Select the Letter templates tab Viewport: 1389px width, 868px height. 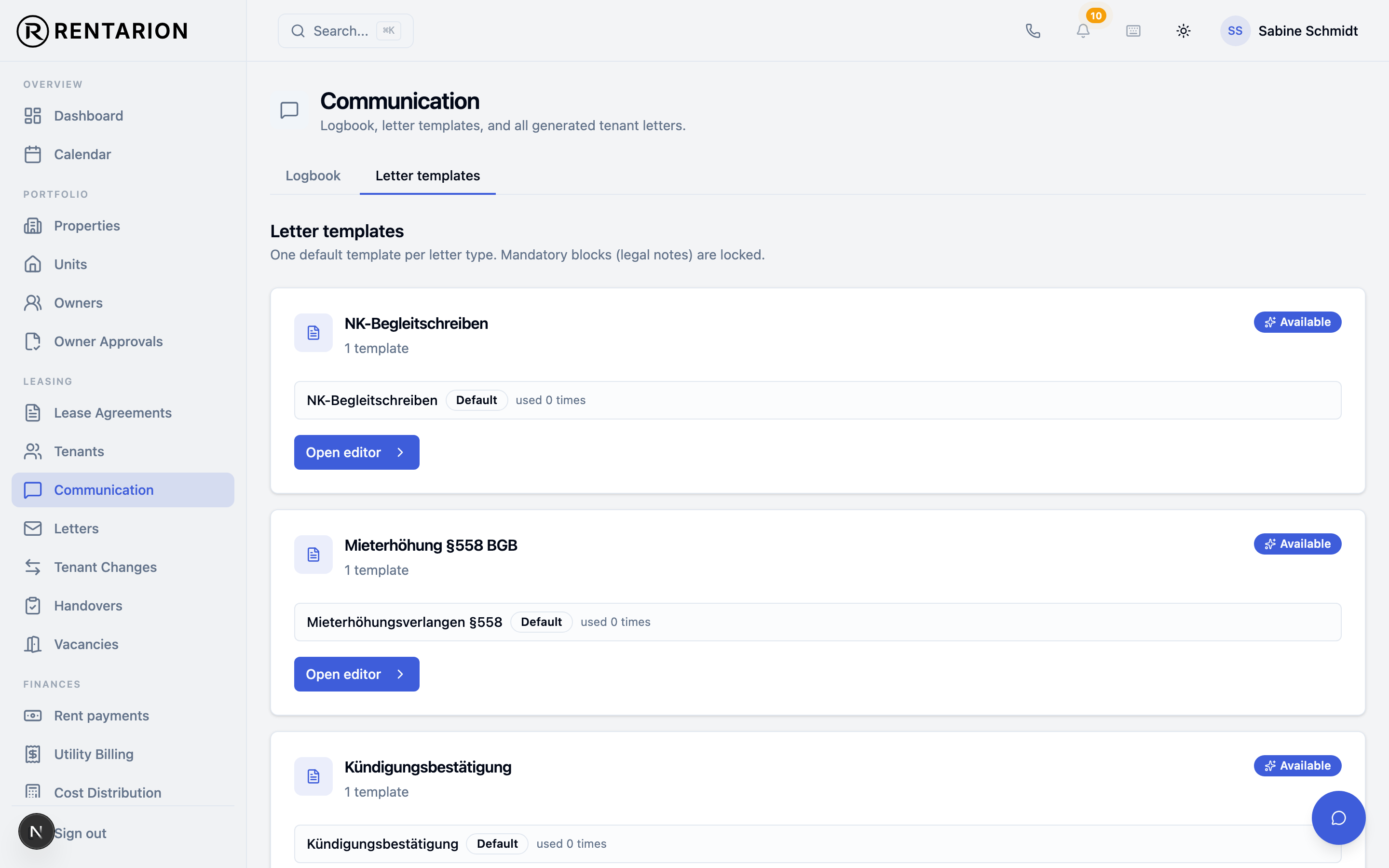(428, 176)
